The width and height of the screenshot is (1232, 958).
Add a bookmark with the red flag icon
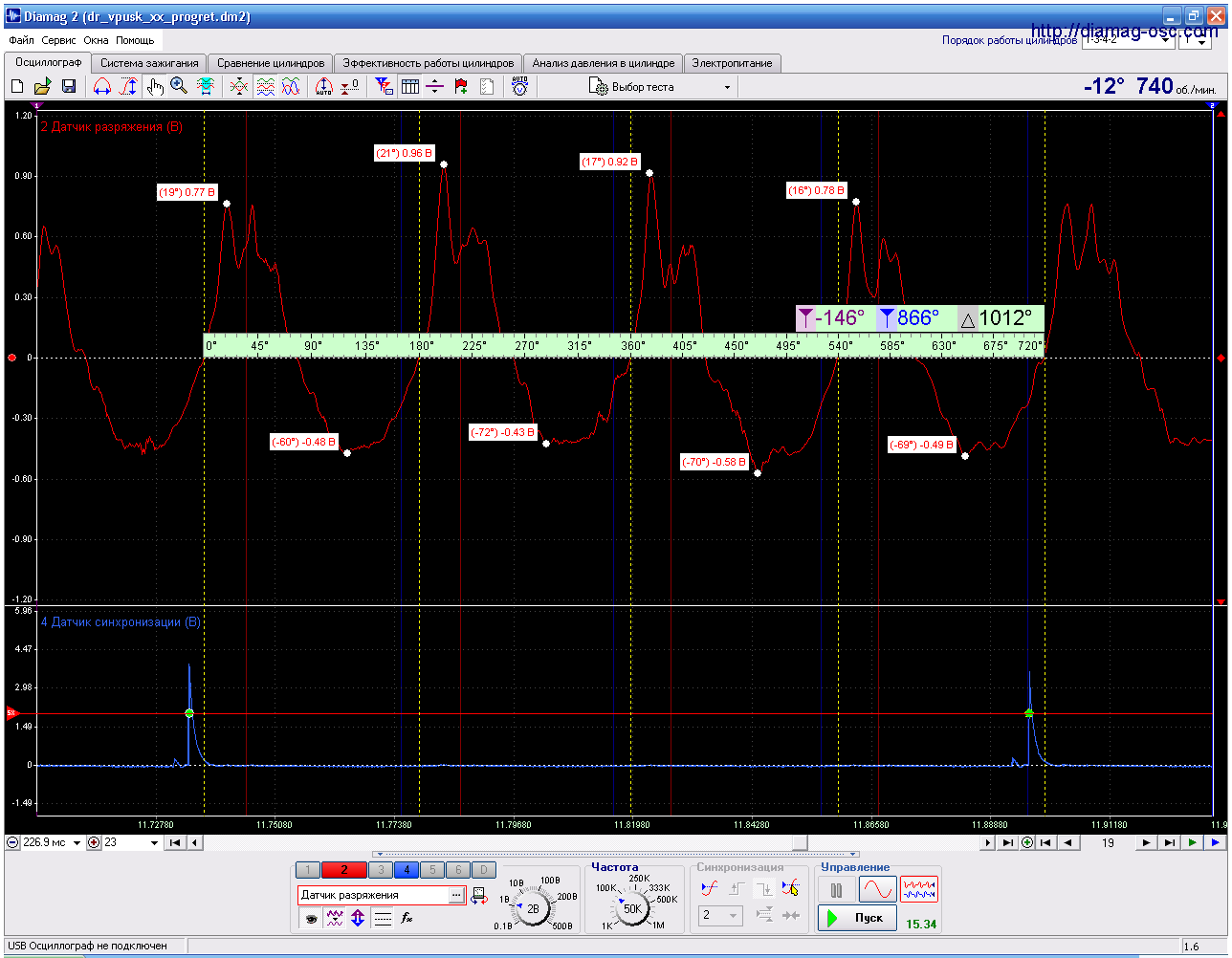click(x=461, y=87)
